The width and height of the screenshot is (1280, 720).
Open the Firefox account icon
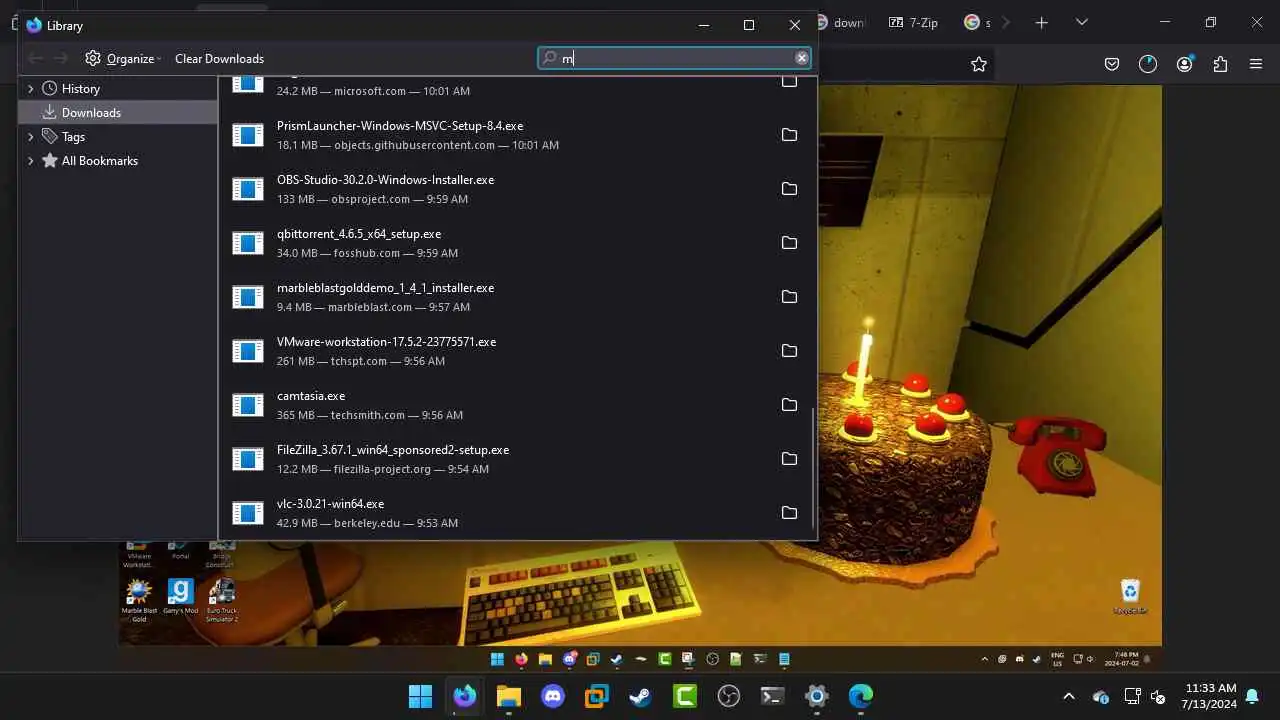pos(1184,64)
